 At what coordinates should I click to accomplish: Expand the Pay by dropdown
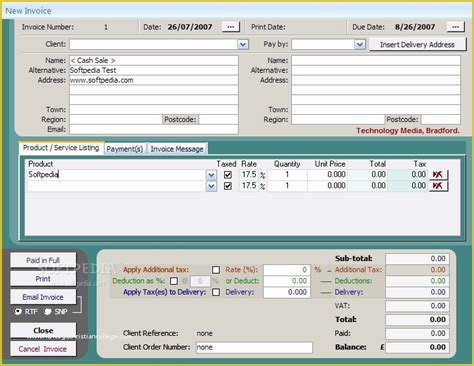360,44
